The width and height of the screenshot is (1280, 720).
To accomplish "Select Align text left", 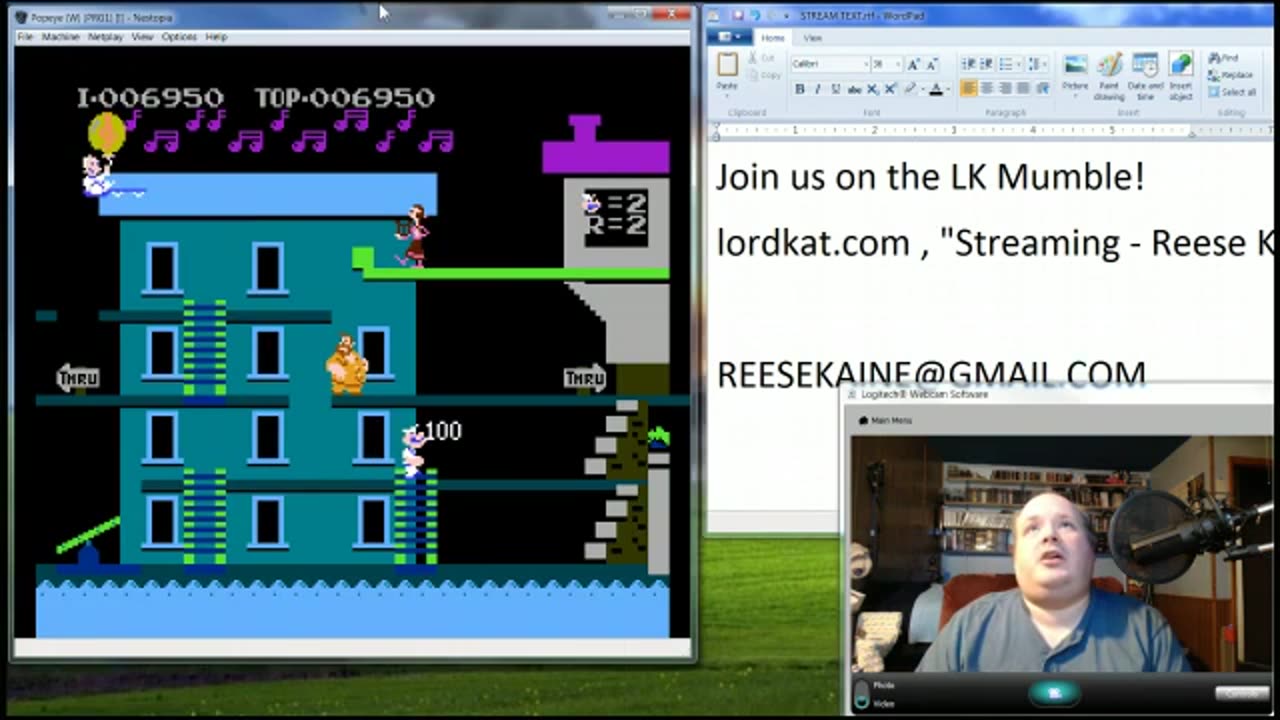I will [x=968, y=88].
